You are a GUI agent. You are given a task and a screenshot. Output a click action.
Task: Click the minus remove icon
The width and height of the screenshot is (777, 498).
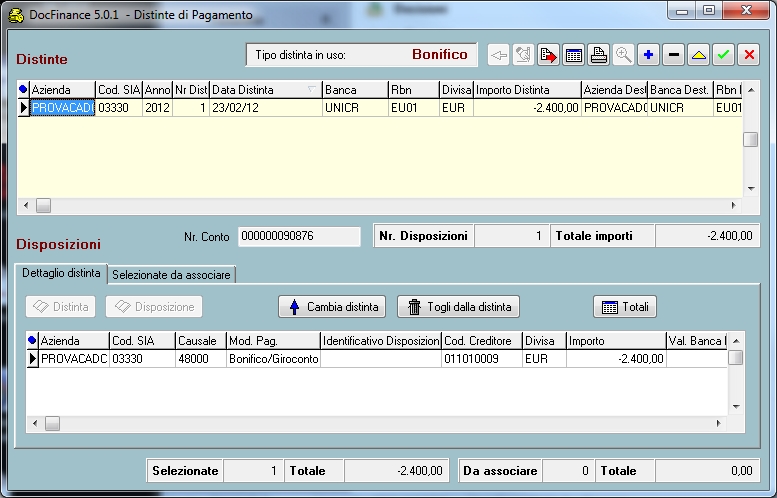pos(673,55)
